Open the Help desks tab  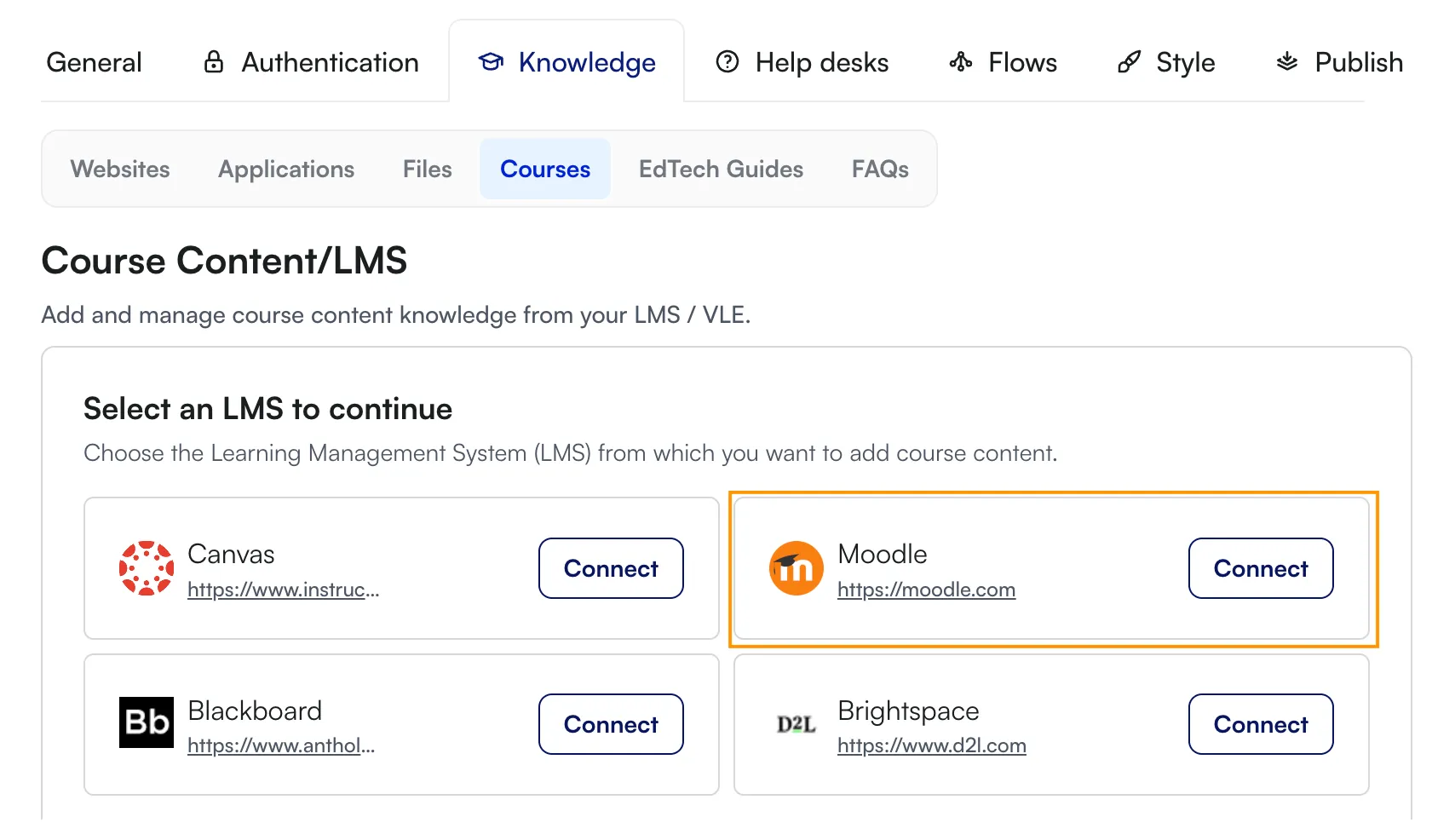pyautogui.click(x=802, y=62)
